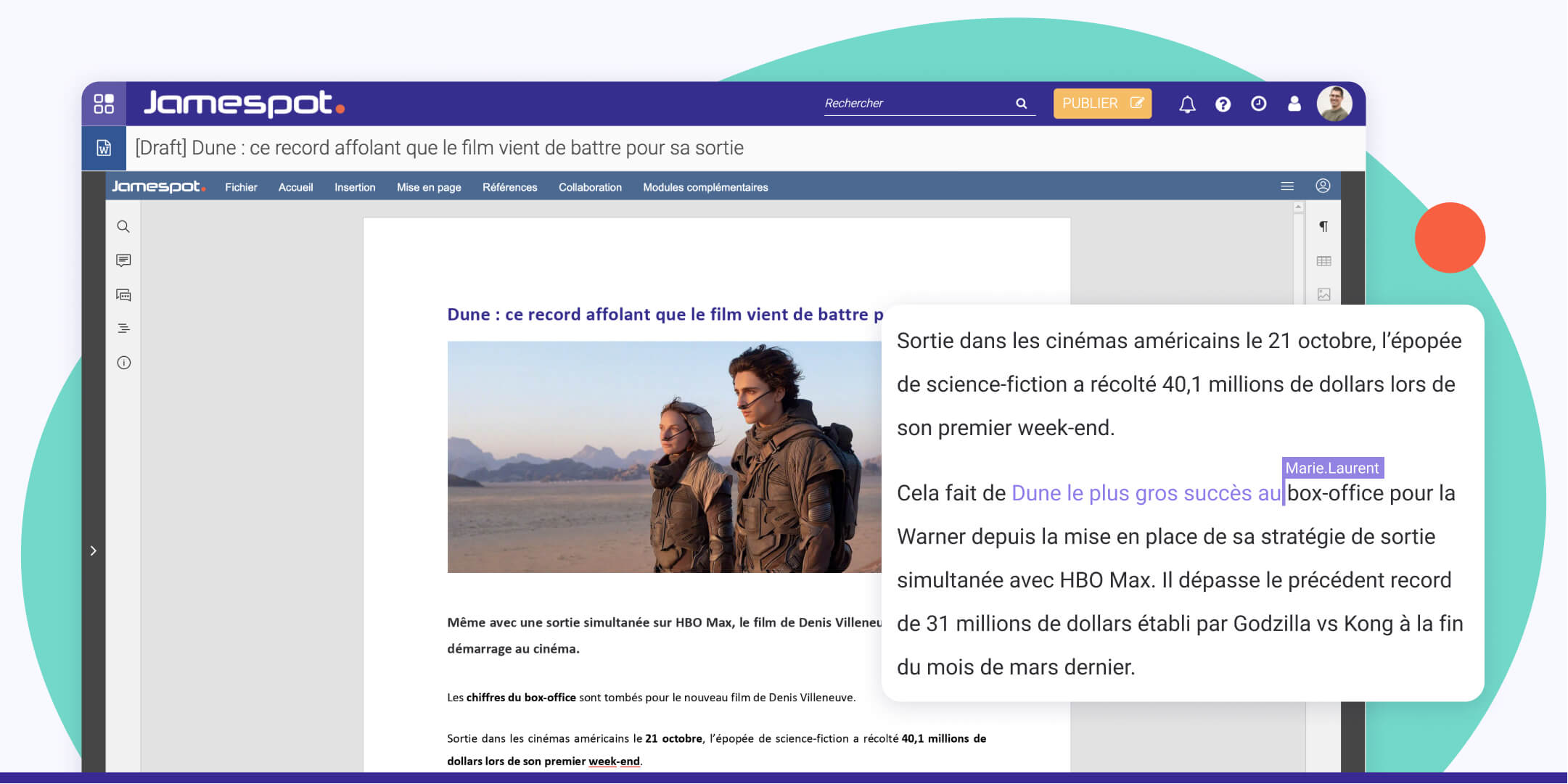Click the editor Jamespot logo in toolbar
Image resolution: width=1568 pixels, height=784 pixels.
pyautogui.click(x=158, y=186)
